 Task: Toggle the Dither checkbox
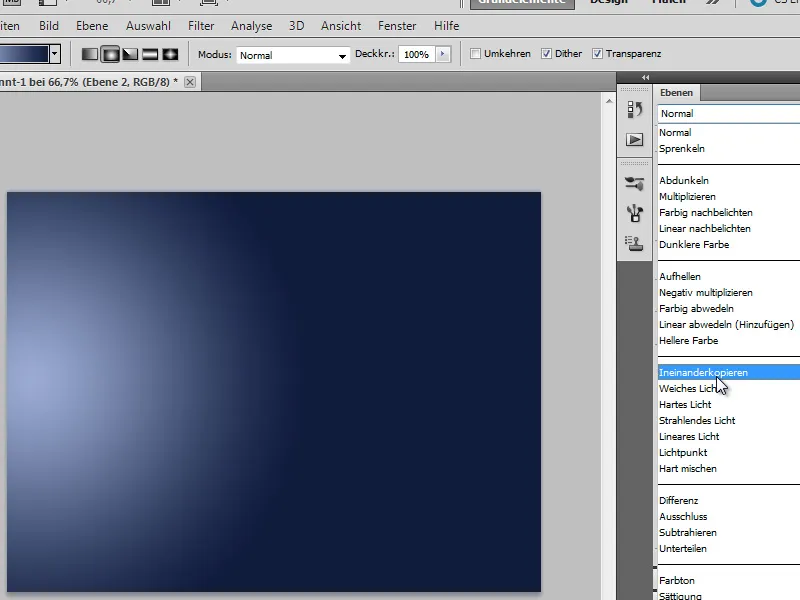tap(546, 54)
